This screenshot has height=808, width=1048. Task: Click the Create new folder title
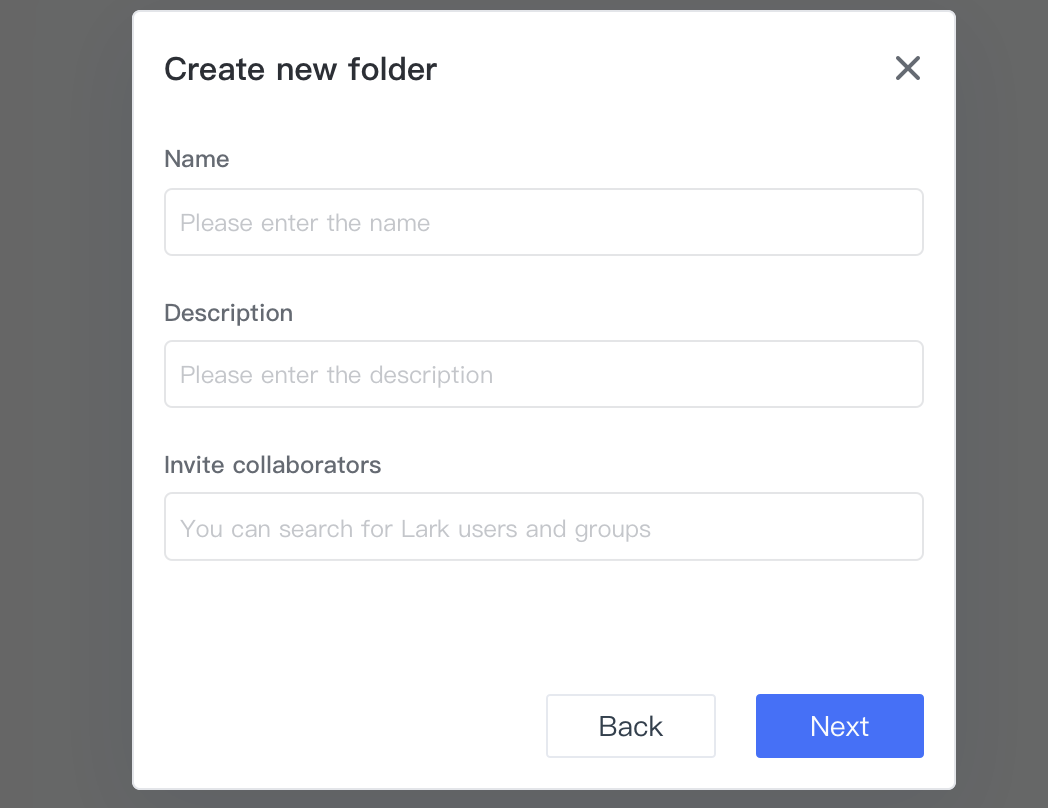(301, 69)
